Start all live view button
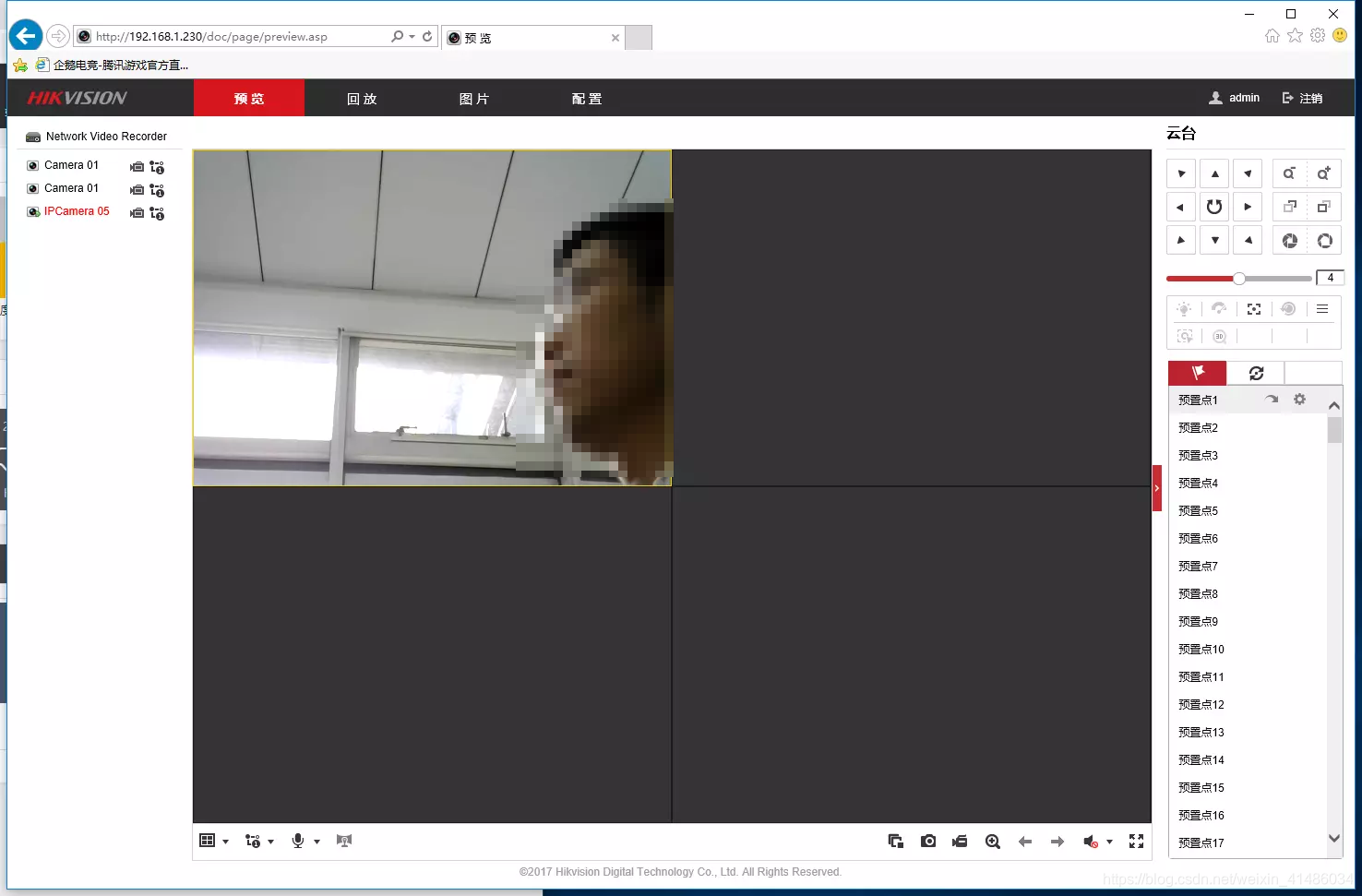 [x=895, y=841]
